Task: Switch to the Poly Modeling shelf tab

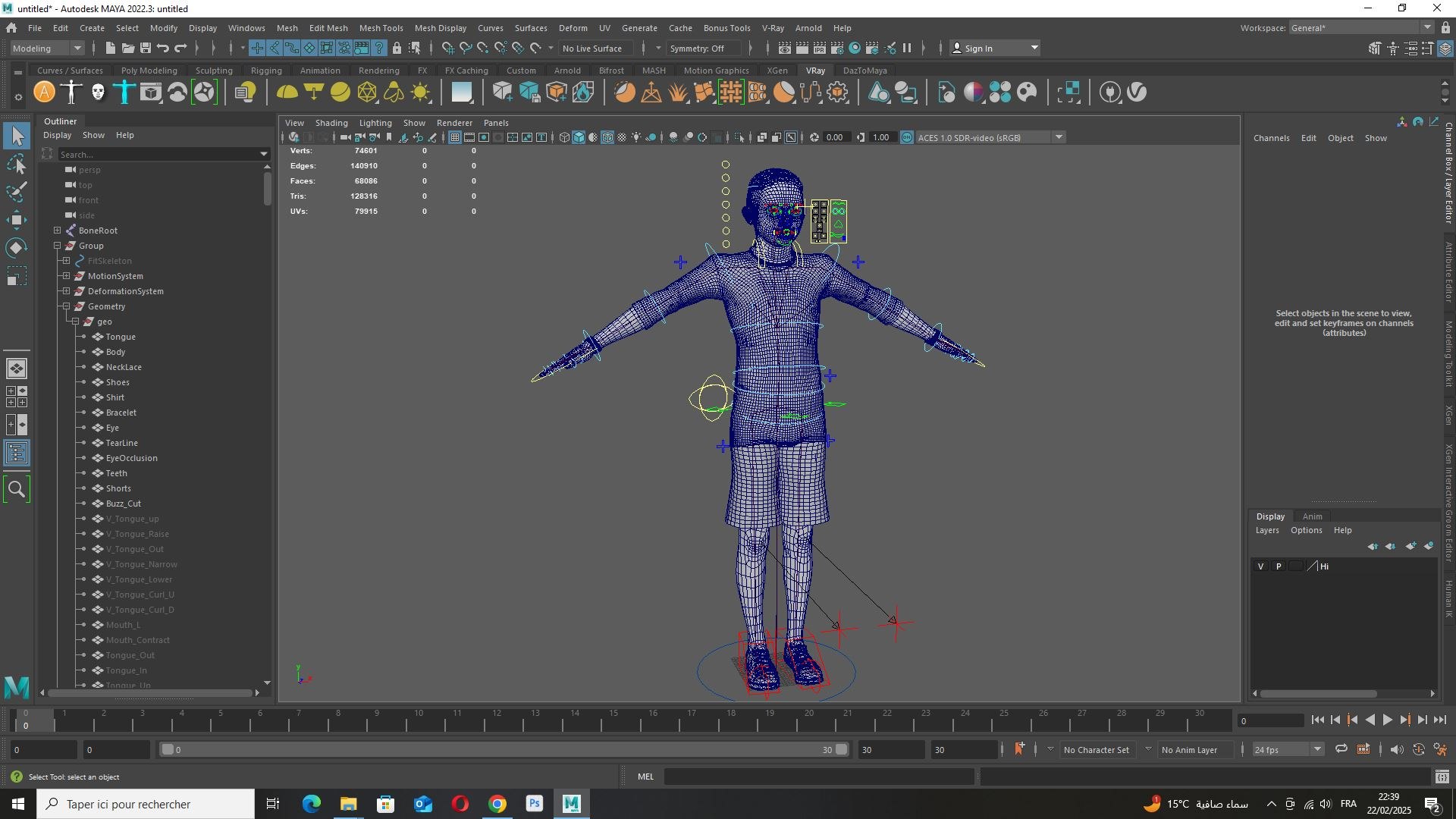Action: pyautogui.click(x=149, y=71)
